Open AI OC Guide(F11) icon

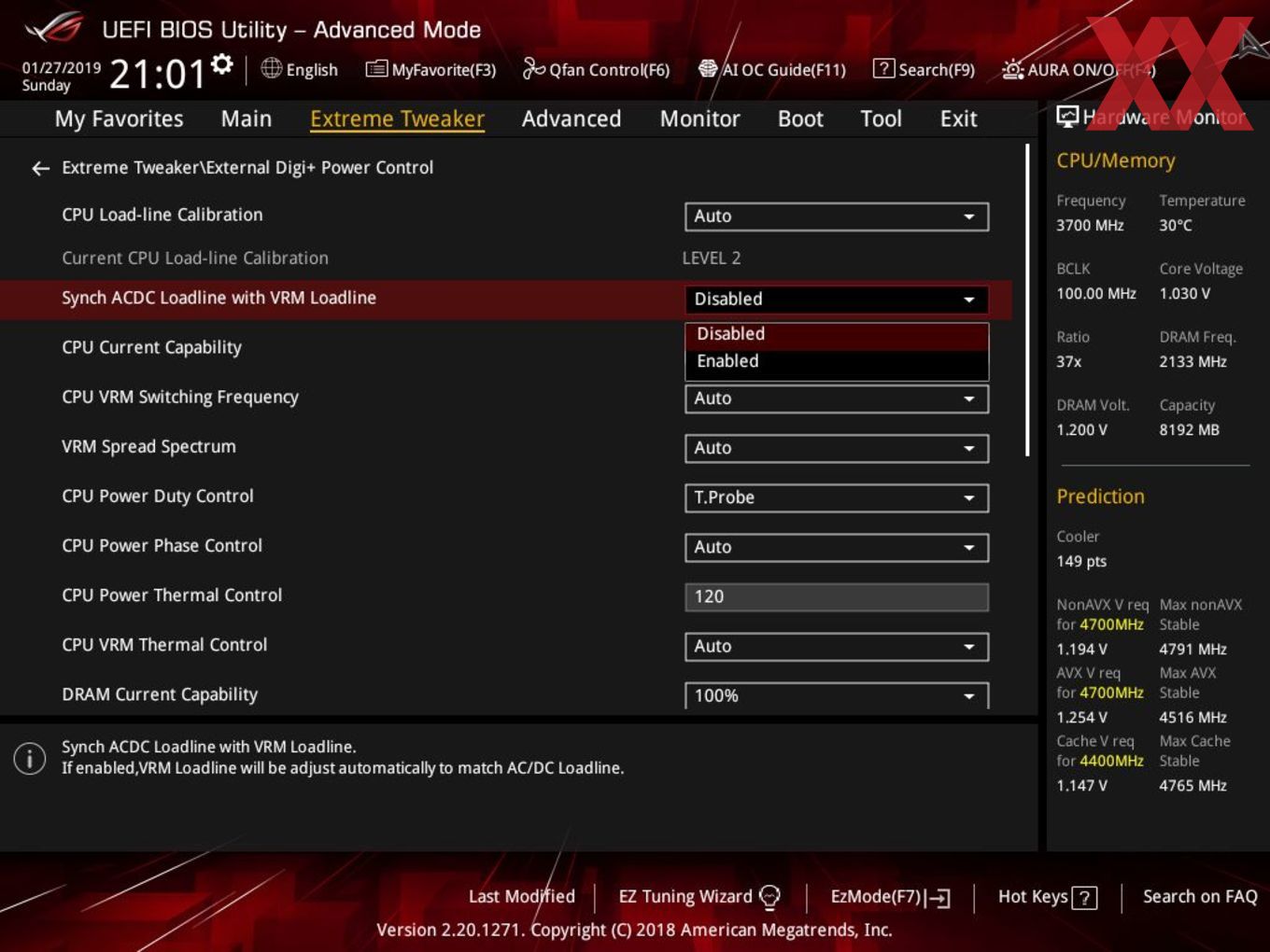coord(708,69)
